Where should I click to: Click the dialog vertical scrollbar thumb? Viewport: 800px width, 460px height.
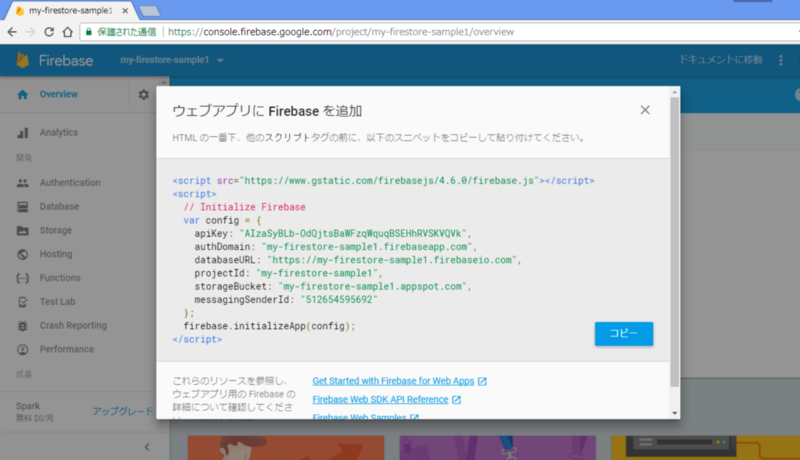click(675, 242)
